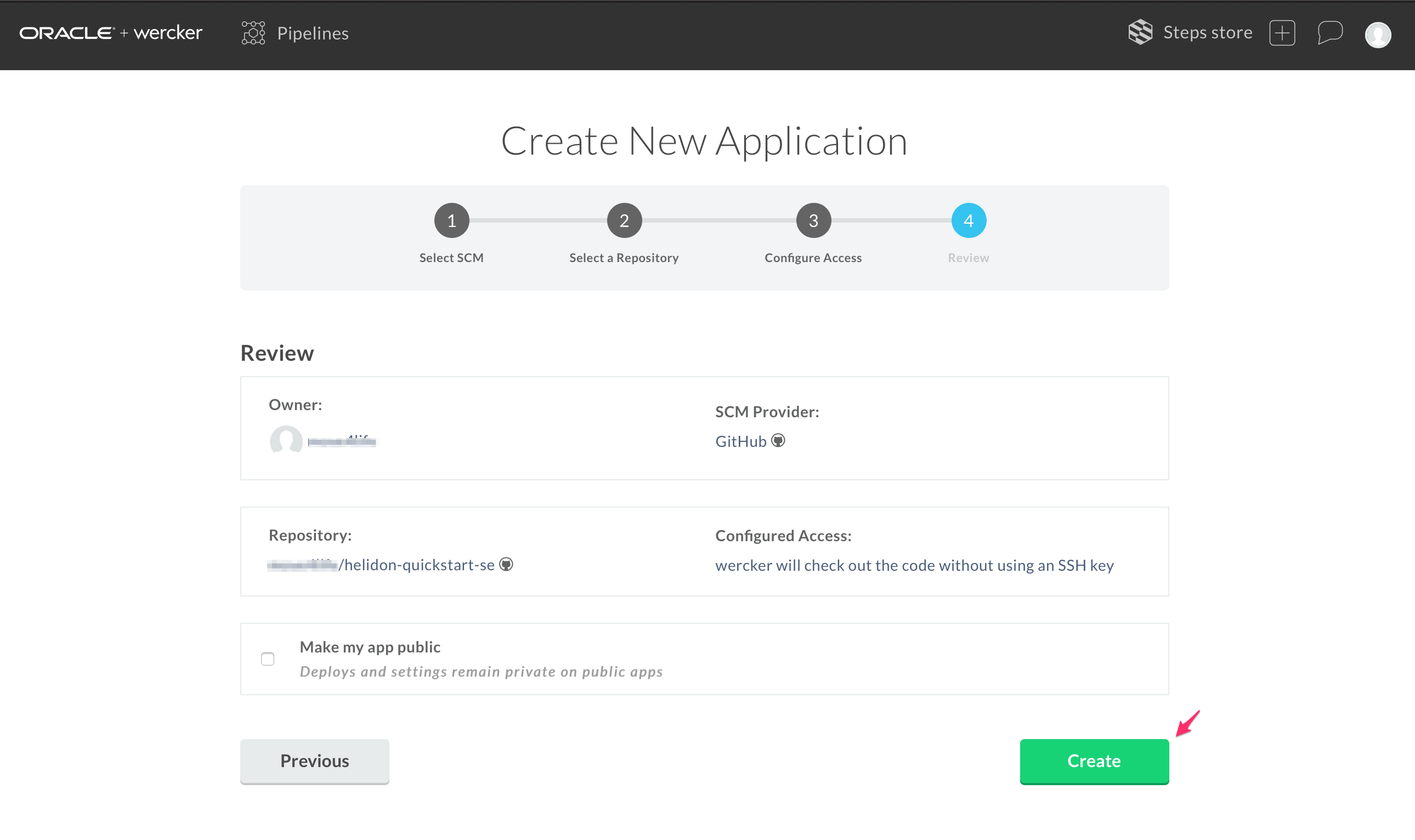Click the Pipelines network icon
The image size is (1415, 840).
point(253,33)
